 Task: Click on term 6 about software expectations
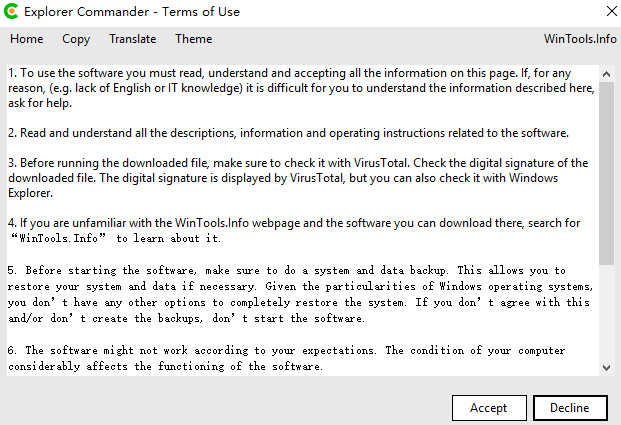click(x=286, y=358)
